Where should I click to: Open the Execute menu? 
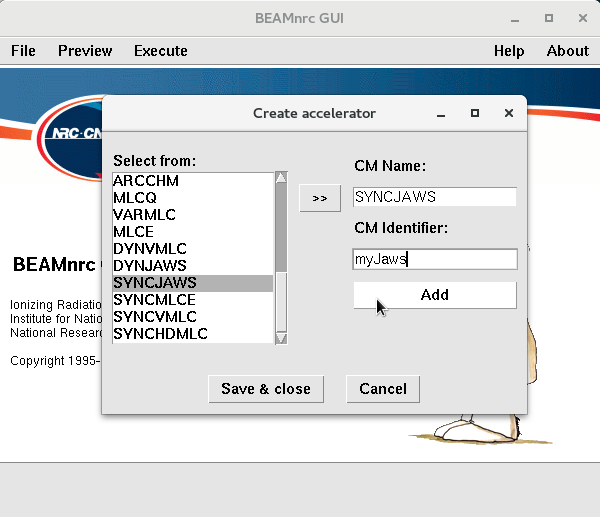click(x=161, y=51)
